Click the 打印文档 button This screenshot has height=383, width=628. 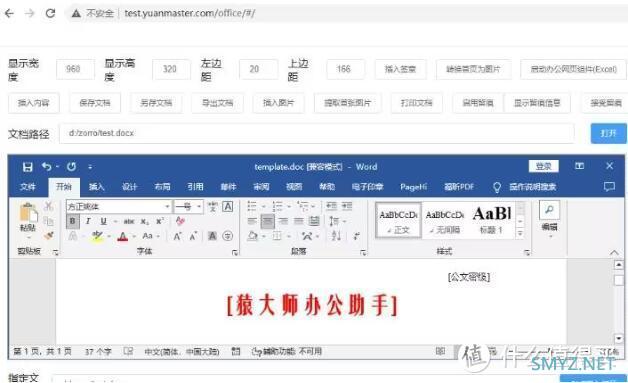(417, 103)
